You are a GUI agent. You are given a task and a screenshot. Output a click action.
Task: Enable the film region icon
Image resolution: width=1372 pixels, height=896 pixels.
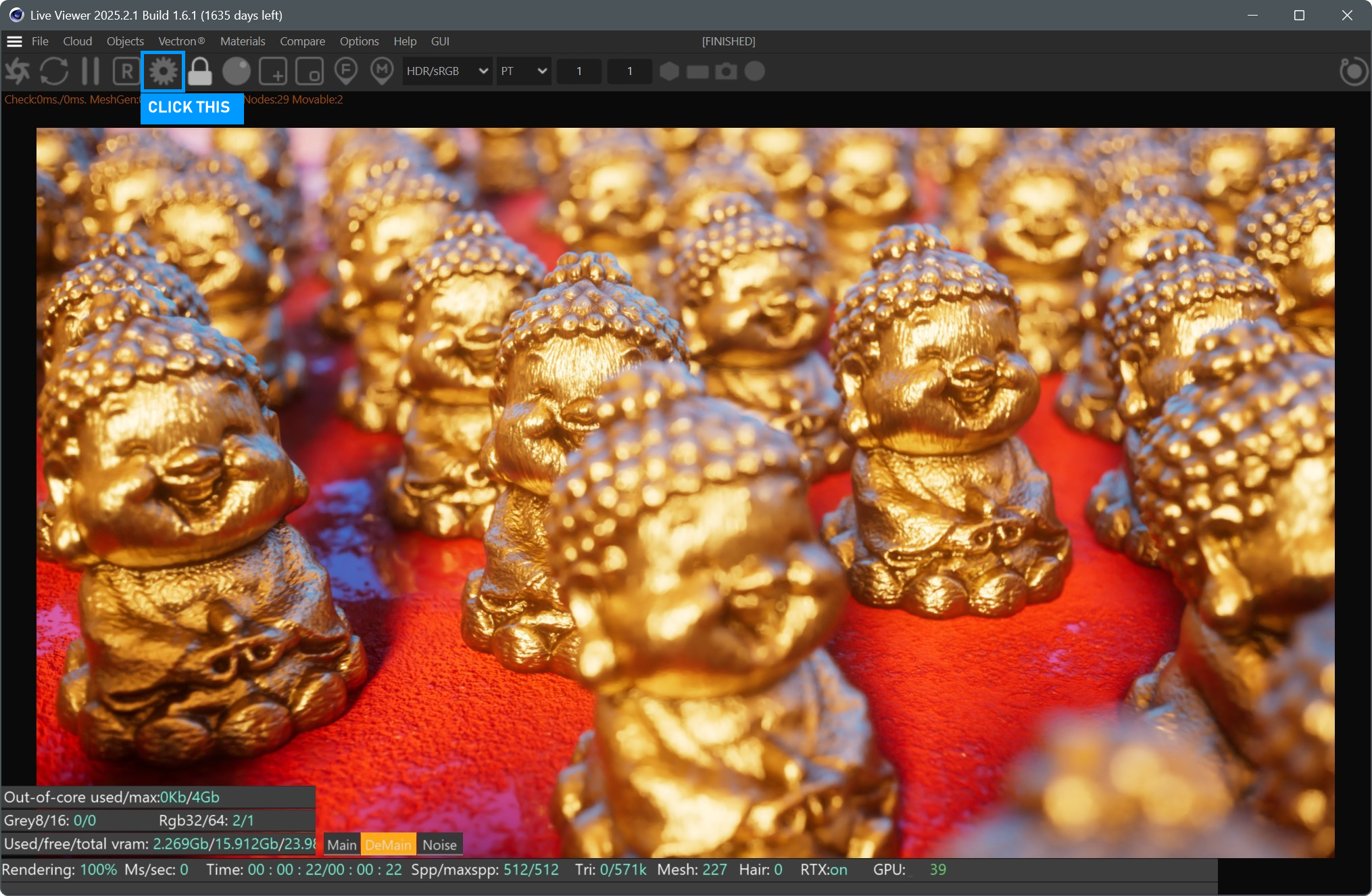click(310, 71)
